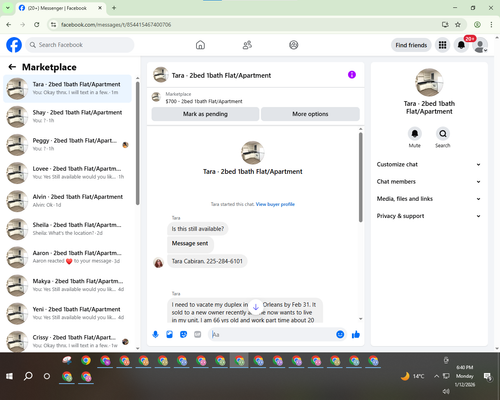This screenshot has width=500, height=400.
Task: Click the browser back arrow
Action: click(x=9, y=24)
